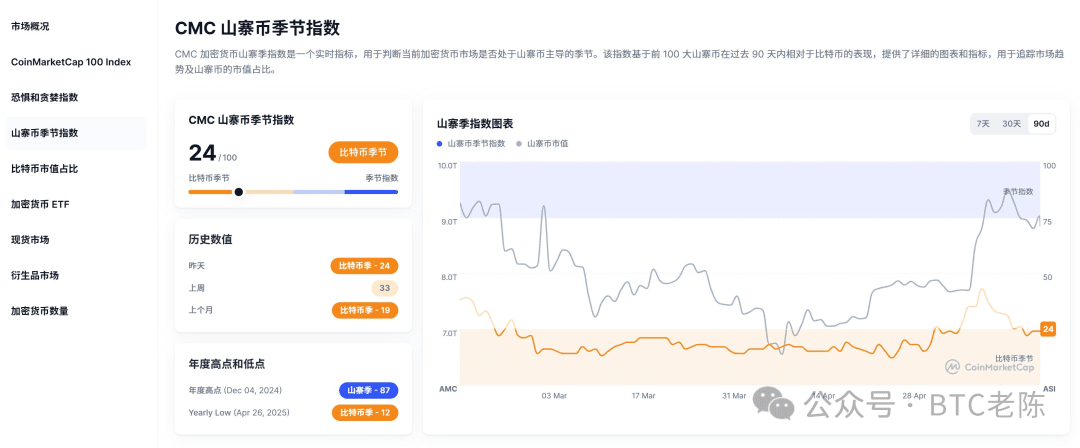
Task: Click the orange 比特币季节 badge
Action: click(363, 152)
